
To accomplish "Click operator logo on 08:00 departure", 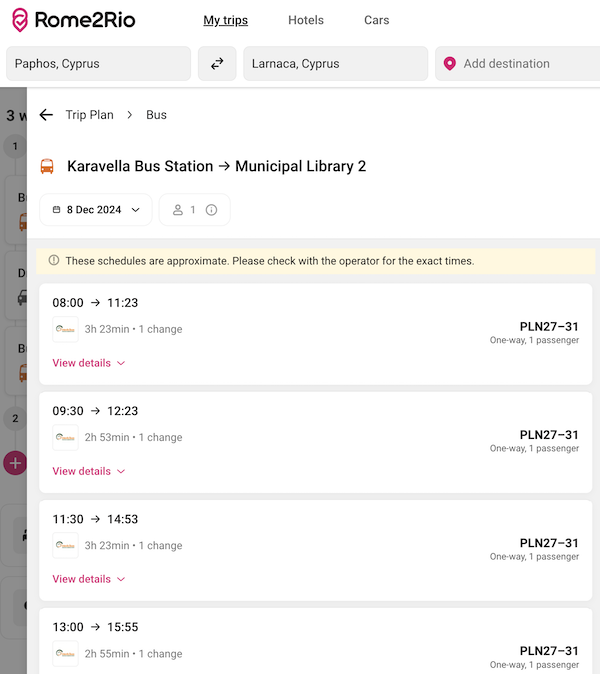I will click(x=65, y=329).
